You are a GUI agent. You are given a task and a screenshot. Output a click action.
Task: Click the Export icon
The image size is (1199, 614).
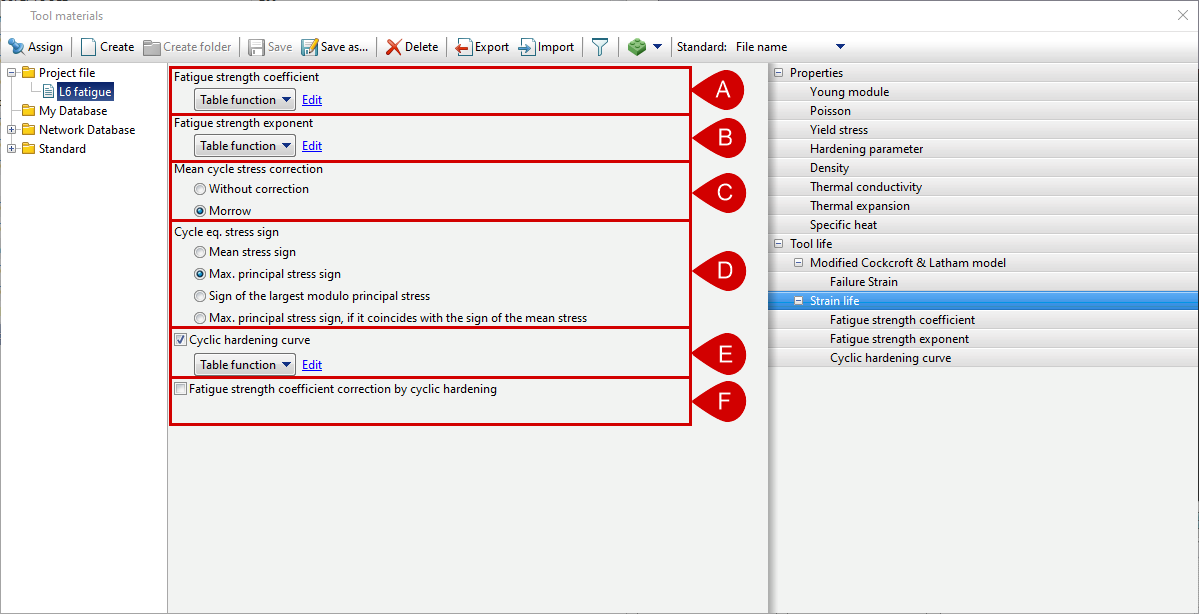tap(463, 46)
